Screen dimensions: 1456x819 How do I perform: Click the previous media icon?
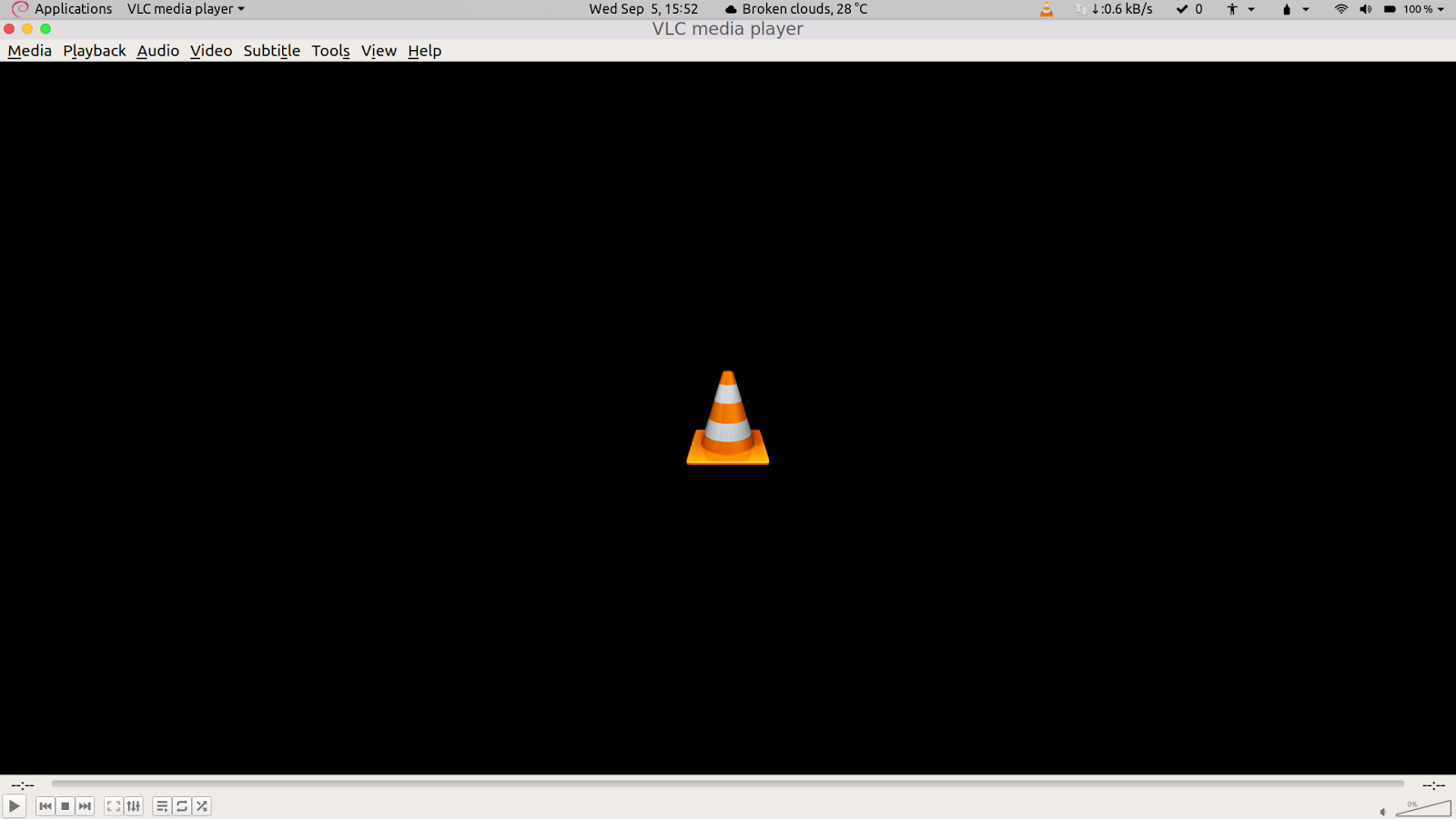point(45,806)
